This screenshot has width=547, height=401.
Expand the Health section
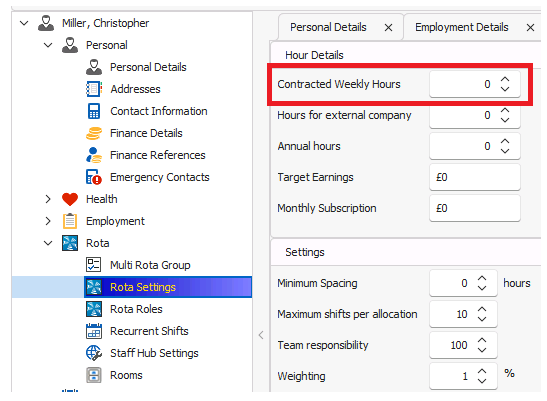48,199
